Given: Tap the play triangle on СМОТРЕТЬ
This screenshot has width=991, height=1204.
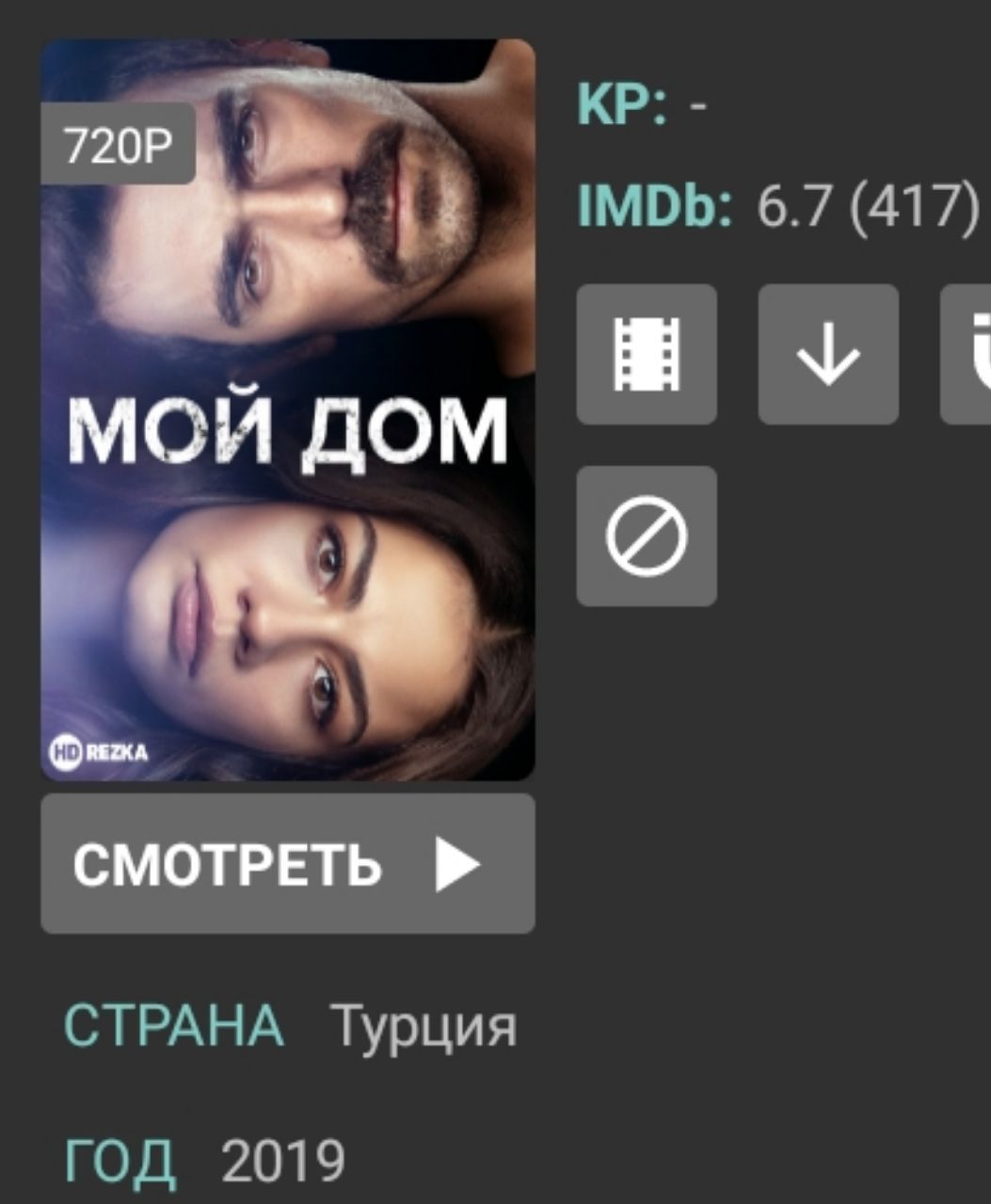Looking at the screenshot, I should pos(458,864).
